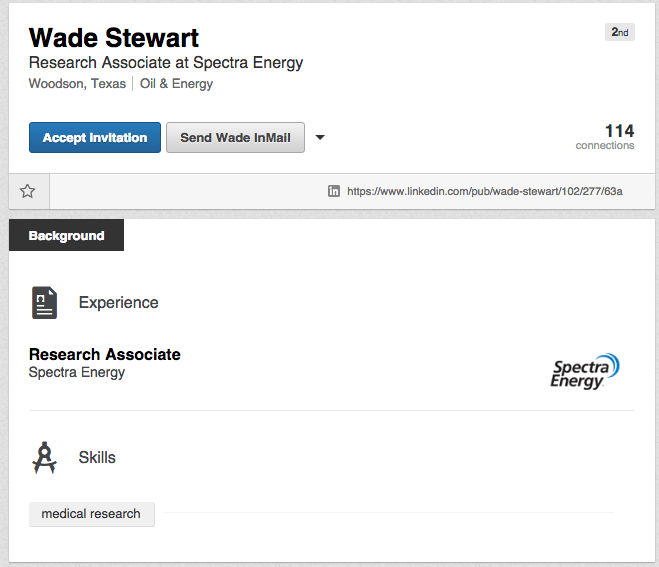The image size is (659, 567).
Task: Click the star save-profile icon
Action: coord(28,191)
